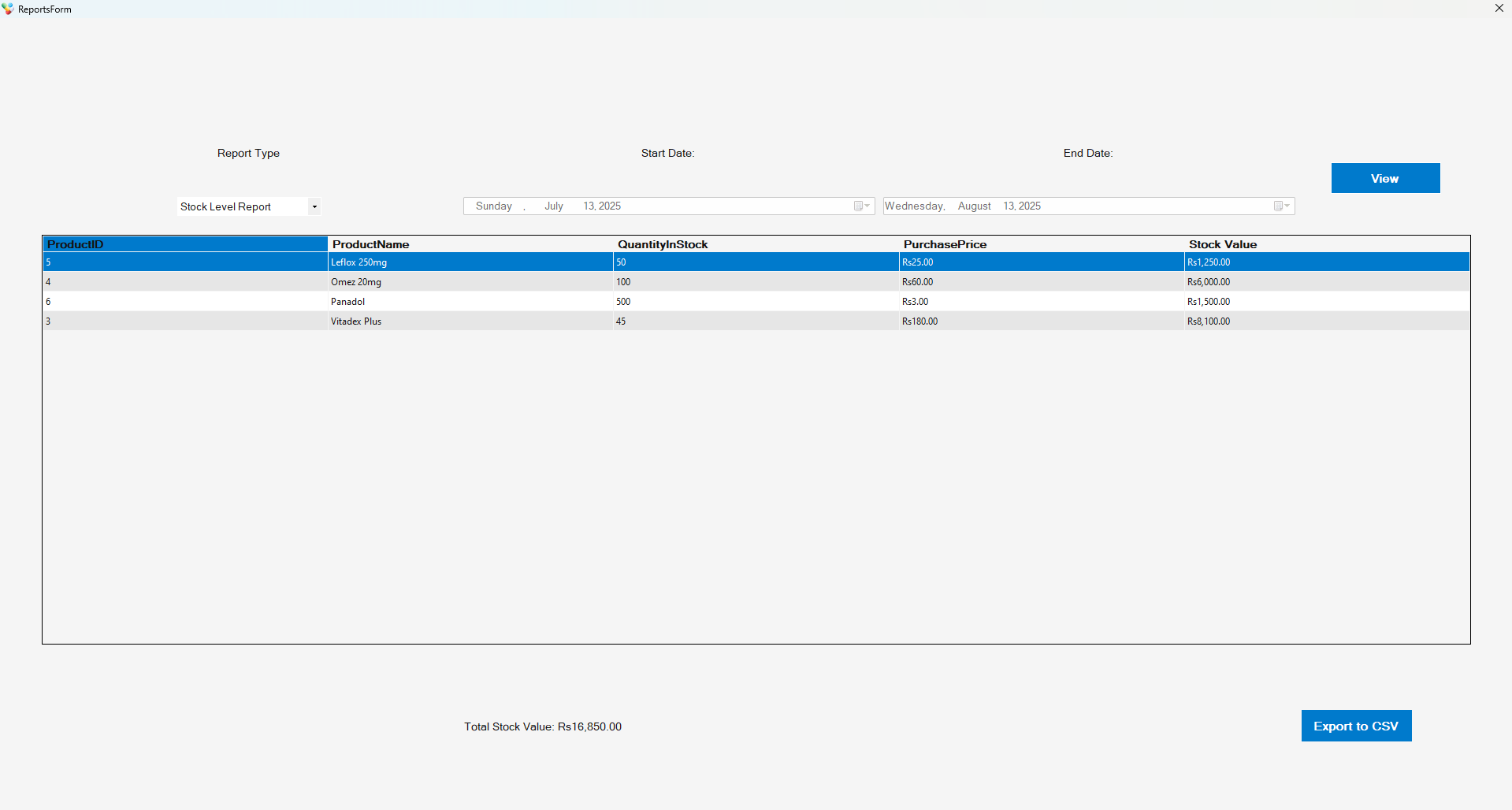Click purchase price cell Rs3.00
The width and height of the screenshot is (1512, 810).
(1042, 302)
